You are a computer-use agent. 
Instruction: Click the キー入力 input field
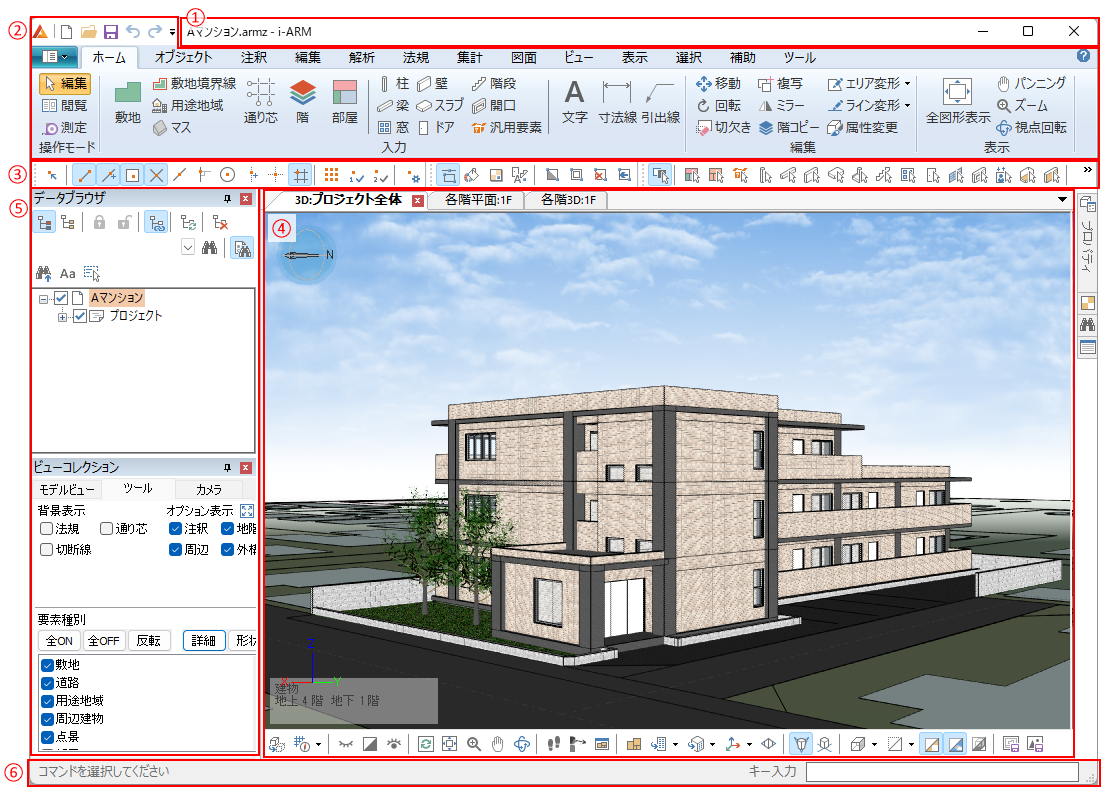pyautogui.click(x=941, y=772)
